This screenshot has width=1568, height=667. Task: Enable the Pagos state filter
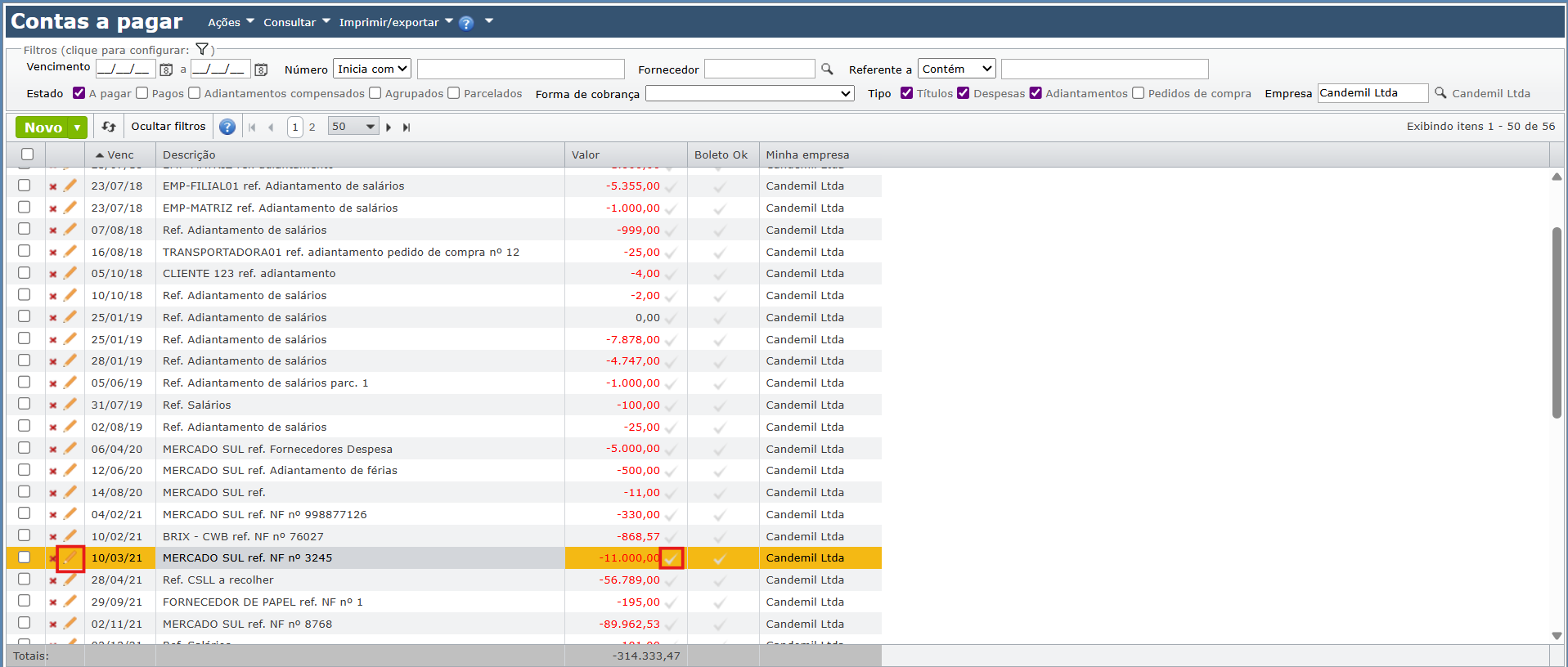[x=142, y=93]
